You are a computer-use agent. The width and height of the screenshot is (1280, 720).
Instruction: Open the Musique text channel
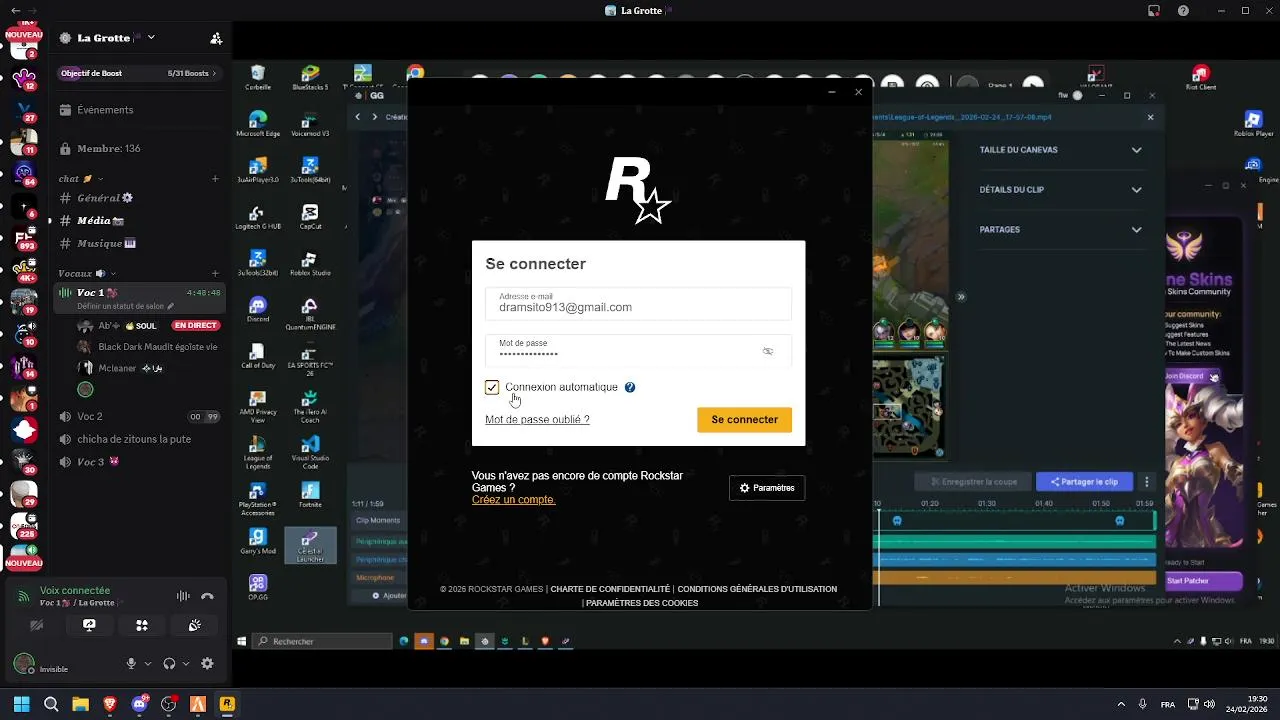(x=140, y=243)
